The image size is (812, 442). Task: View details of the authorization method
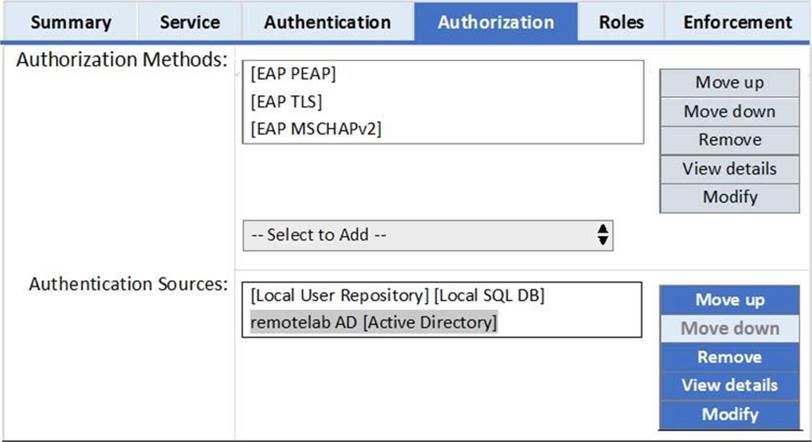(x=729, y=168)
